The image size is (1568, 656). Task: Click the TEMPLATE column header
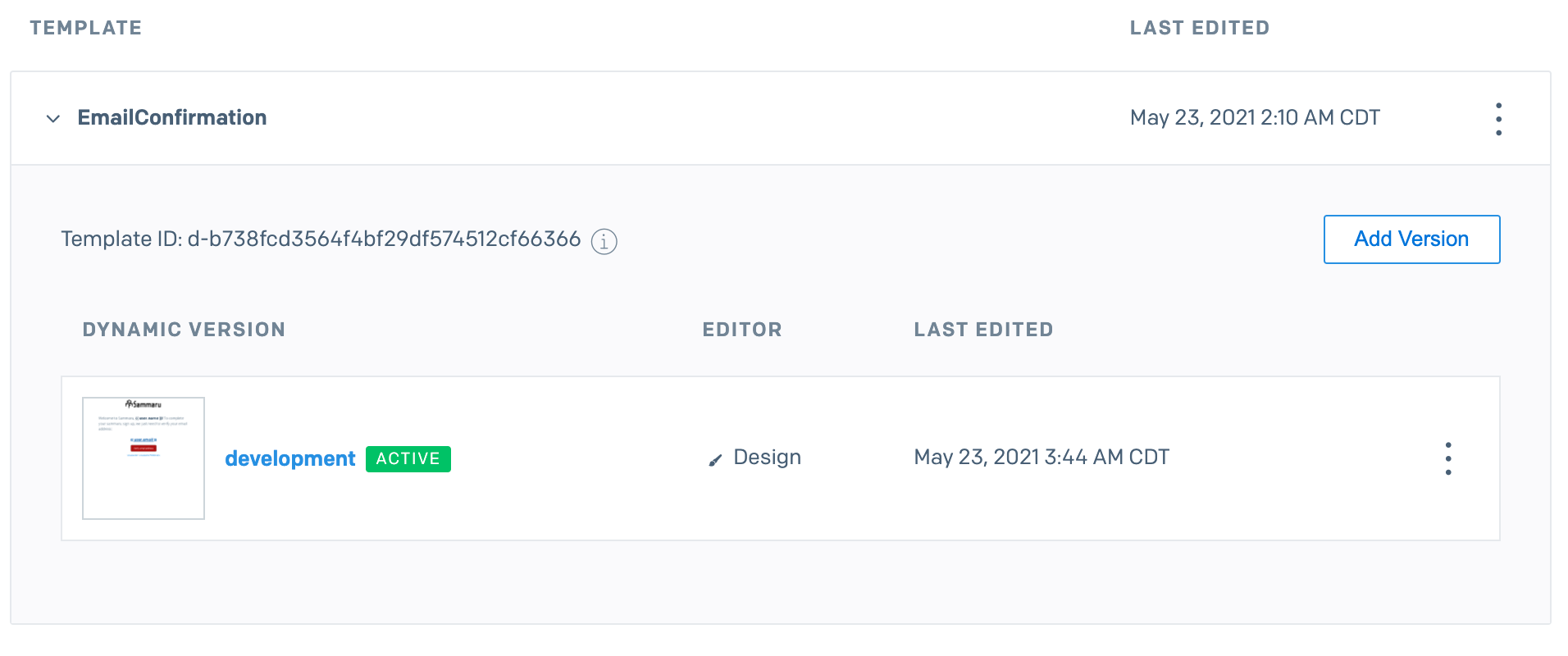pyautogui.click(x=86, y=28)
